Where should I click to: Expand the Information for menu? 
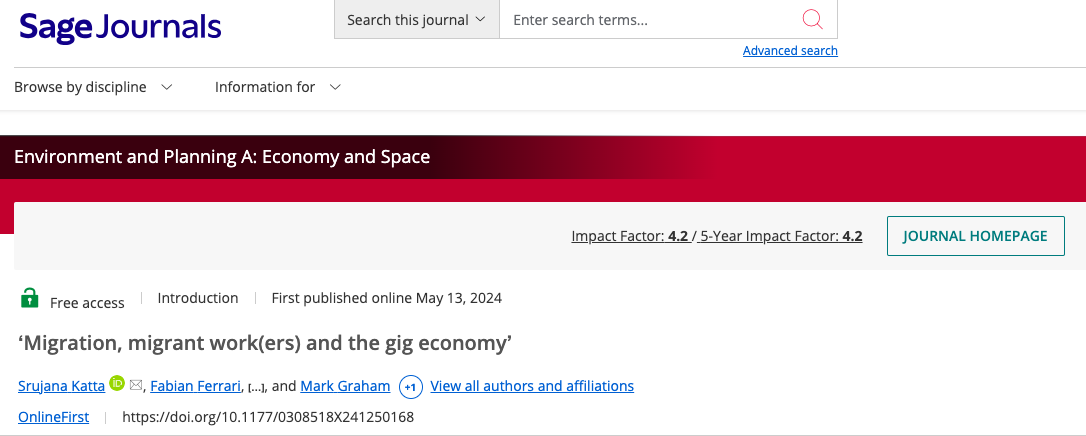(278, 87)
